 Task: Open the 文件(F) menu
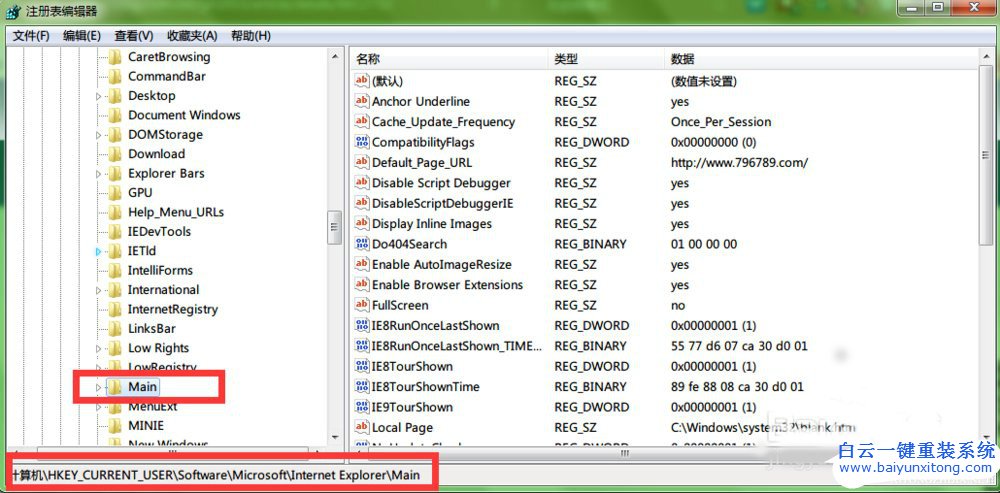click(x=31, y=36)
